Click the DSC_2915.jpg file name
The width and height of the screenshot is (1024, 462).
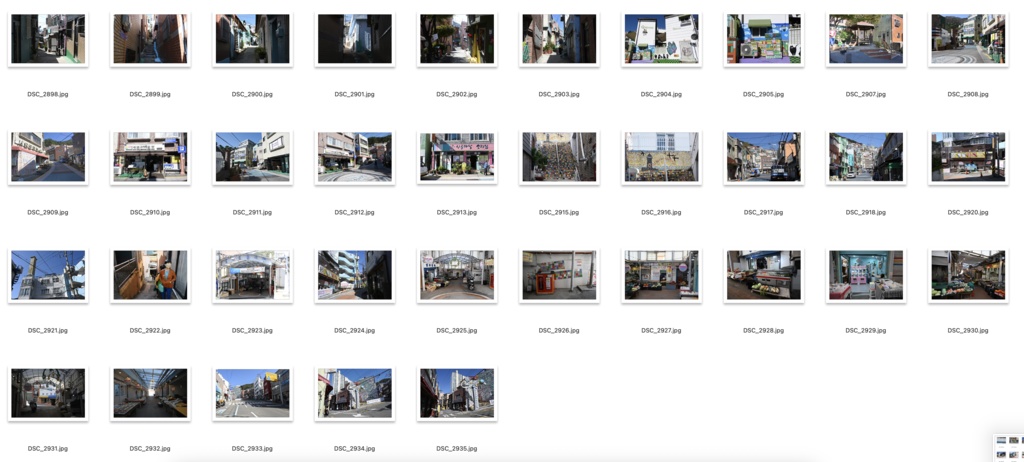coord(559,212)
